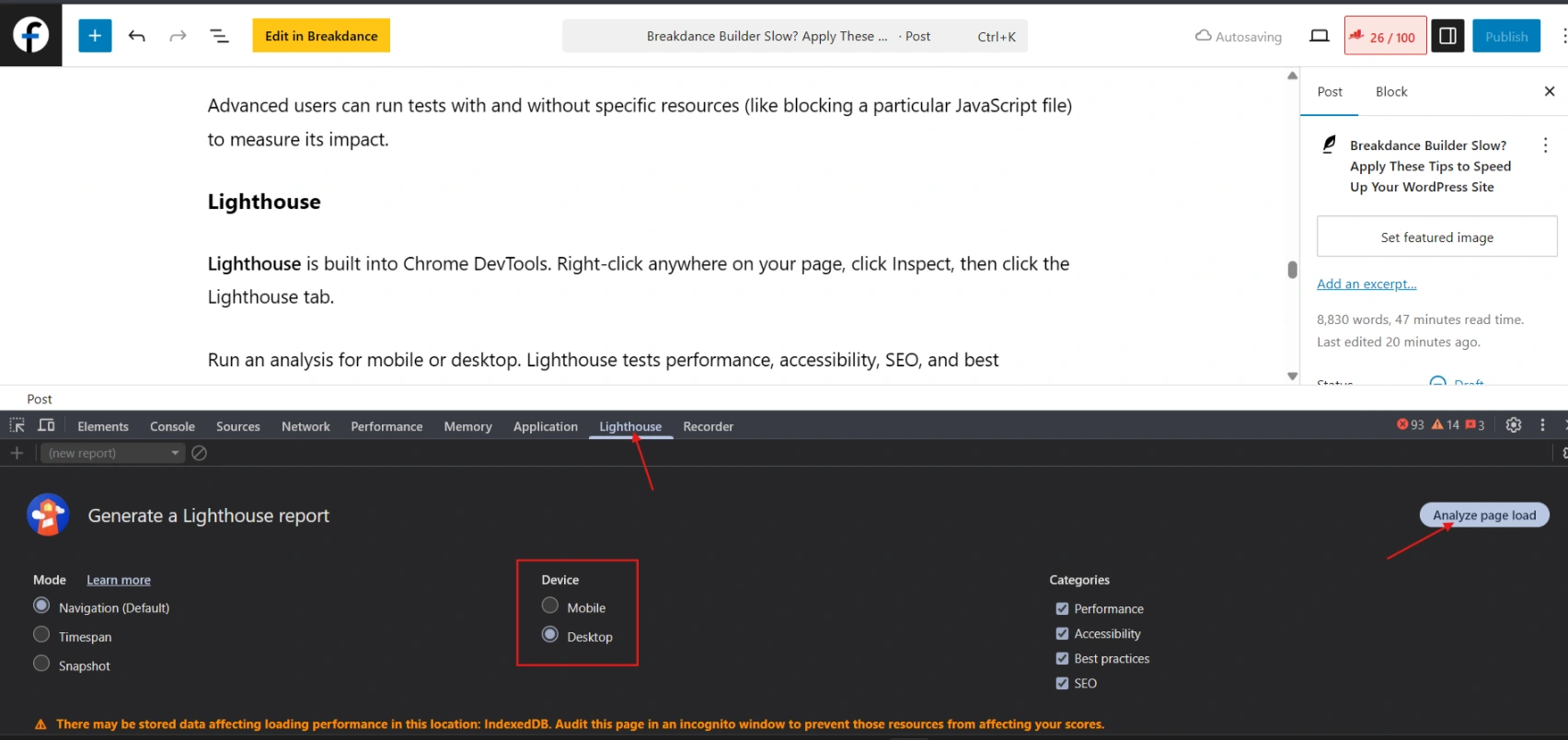Click Set featured image
Image resolution: width=1568 pixels, height=740 pixels.
tap(1437, 237)
